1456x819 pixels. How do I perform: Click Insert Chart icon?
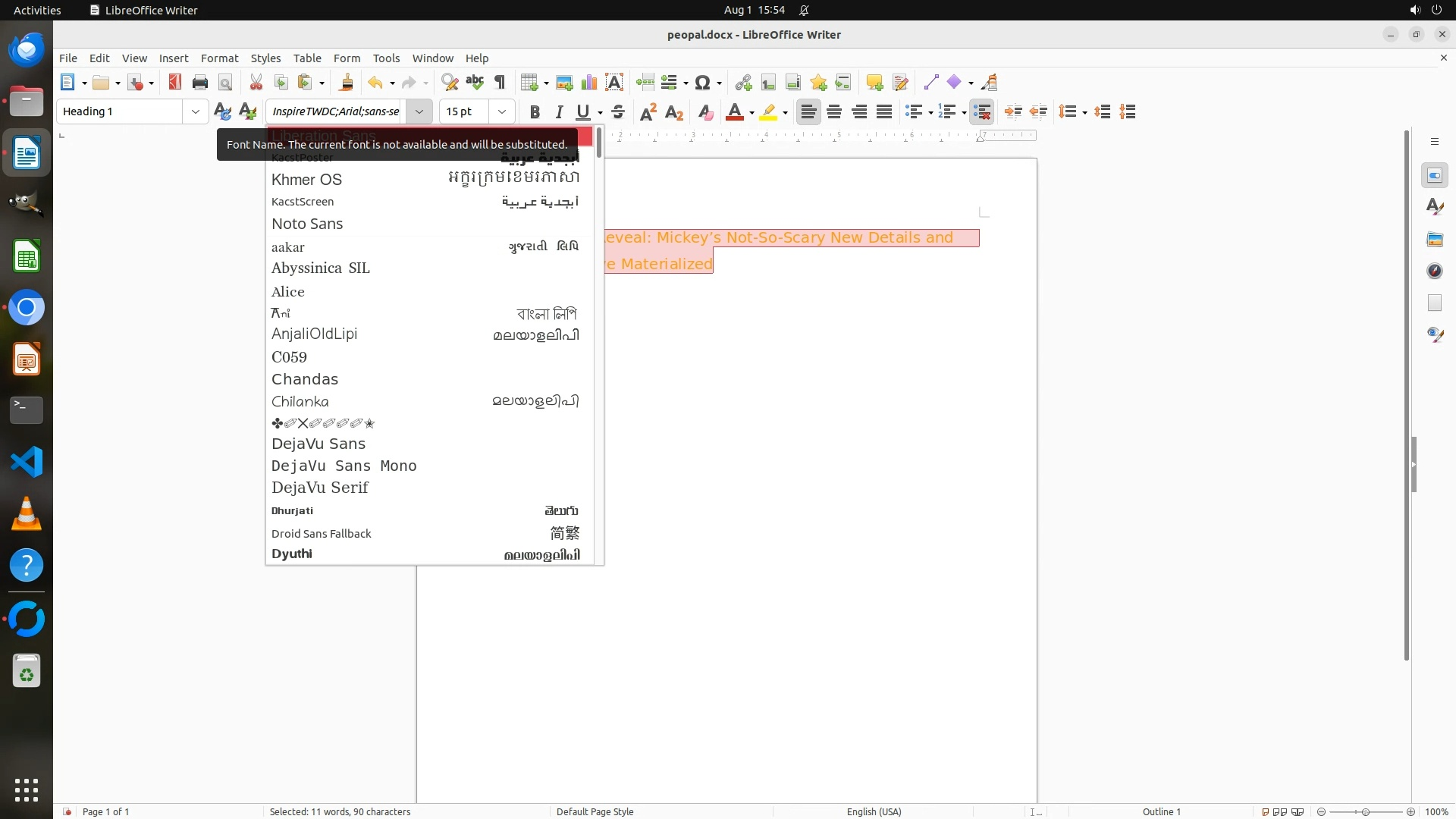(x=589, y=83)
